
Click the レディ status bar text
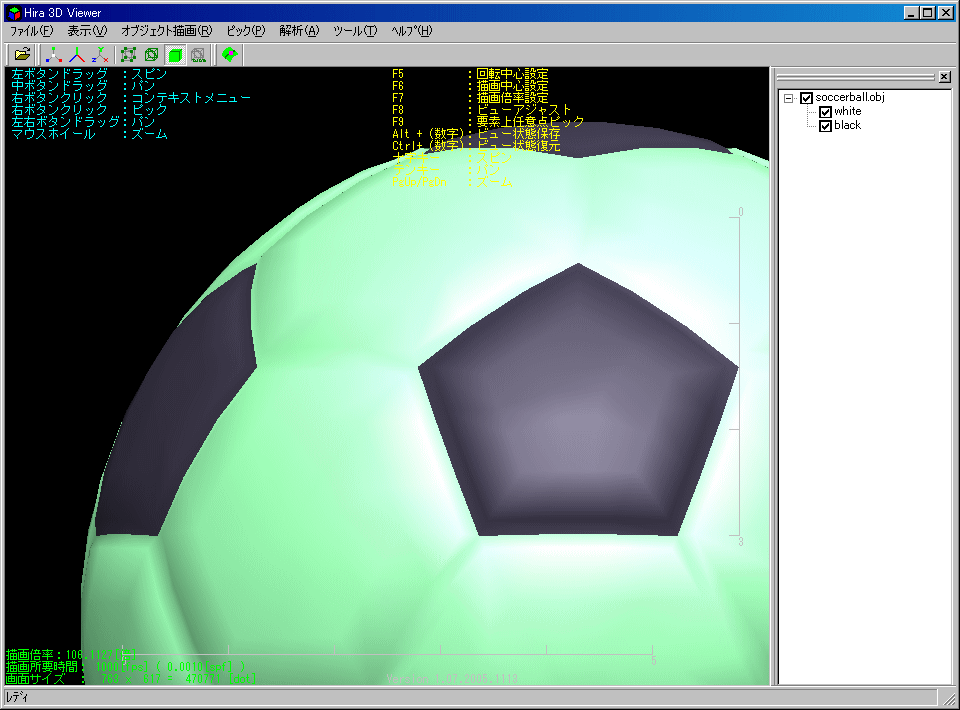(17, 697)
